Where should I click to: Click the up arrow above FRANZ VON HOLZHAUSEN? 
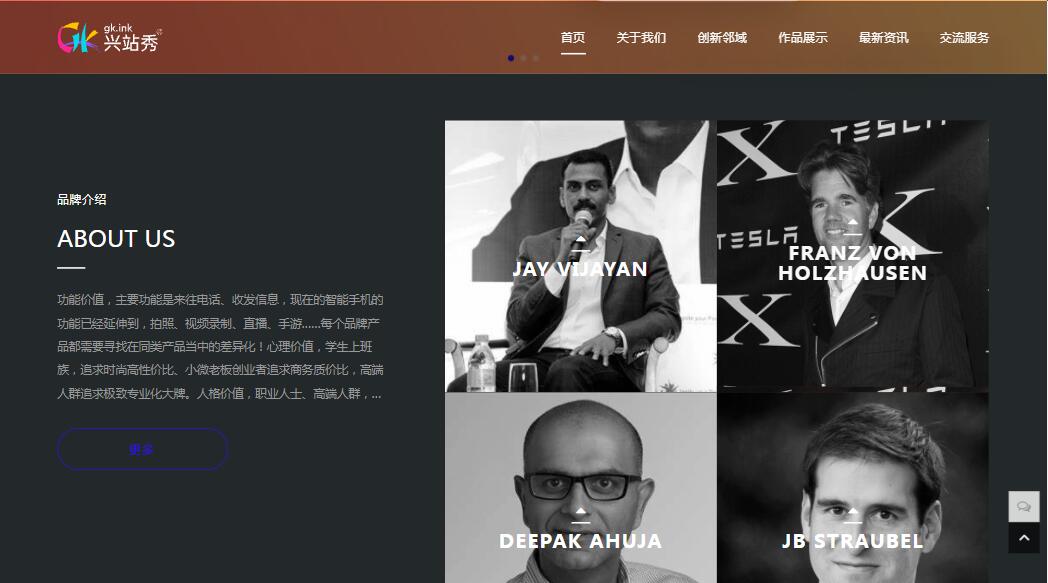(x=852, y=223)
